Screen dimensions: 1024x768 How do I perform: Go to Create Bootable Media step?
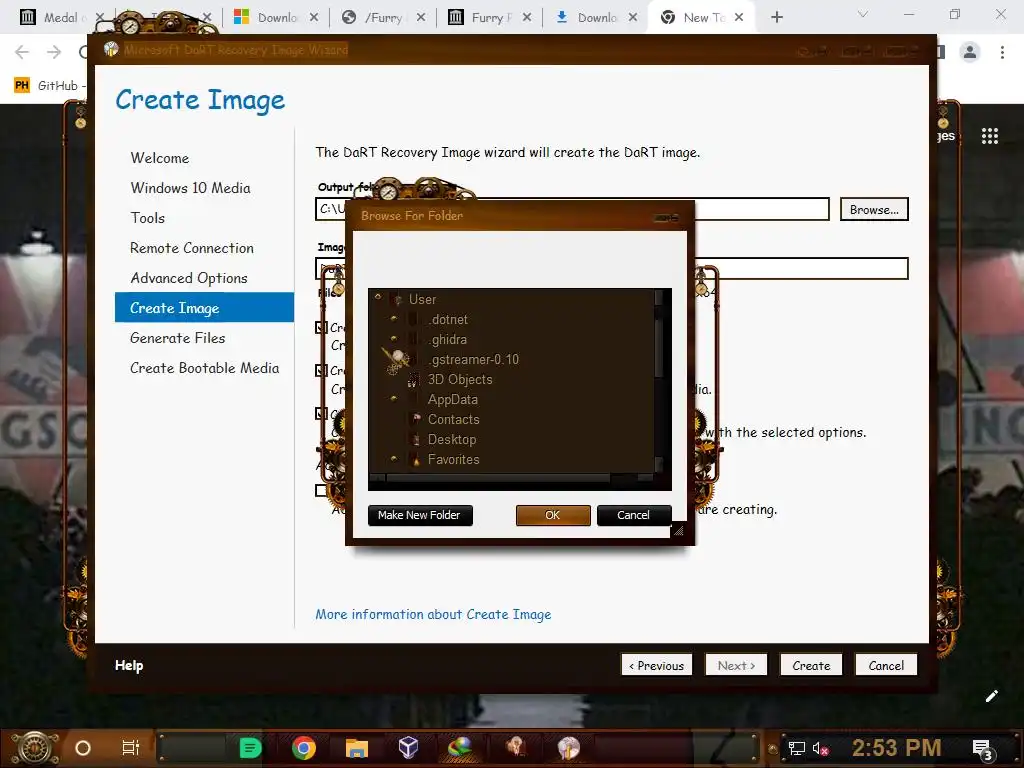click(x=204, y=368)
